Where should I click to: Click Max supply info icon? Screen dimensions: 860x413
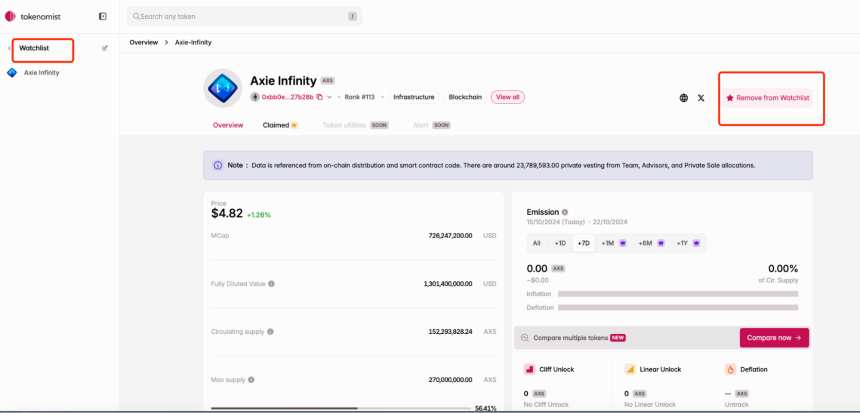251,380
